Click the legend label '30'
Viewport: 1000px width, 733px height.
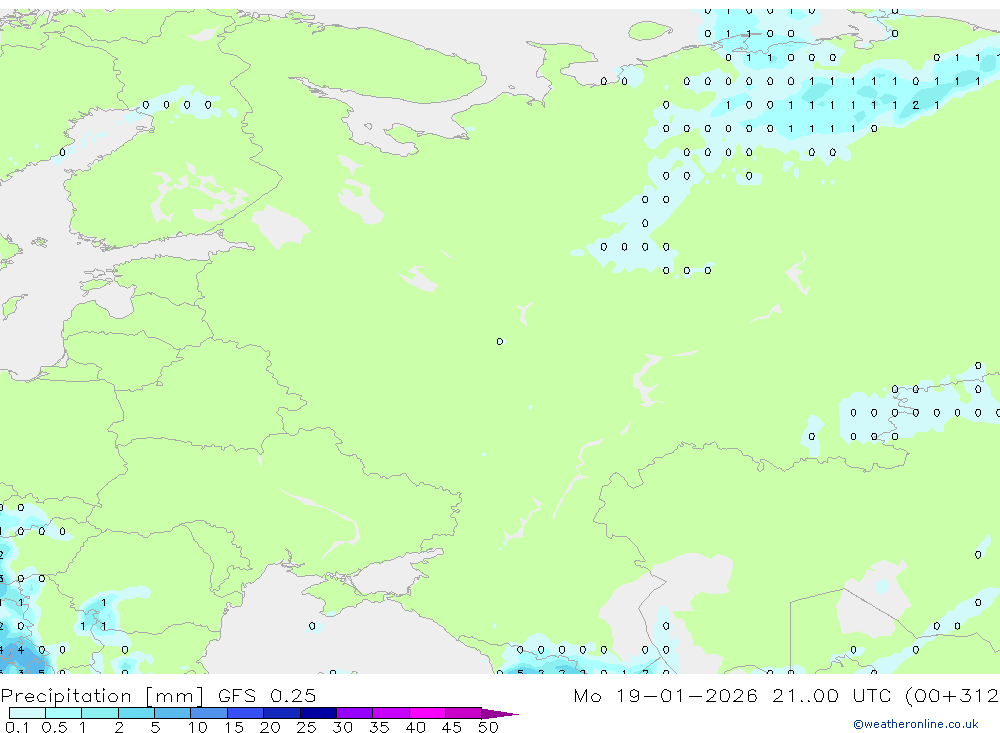click(342, 727)
